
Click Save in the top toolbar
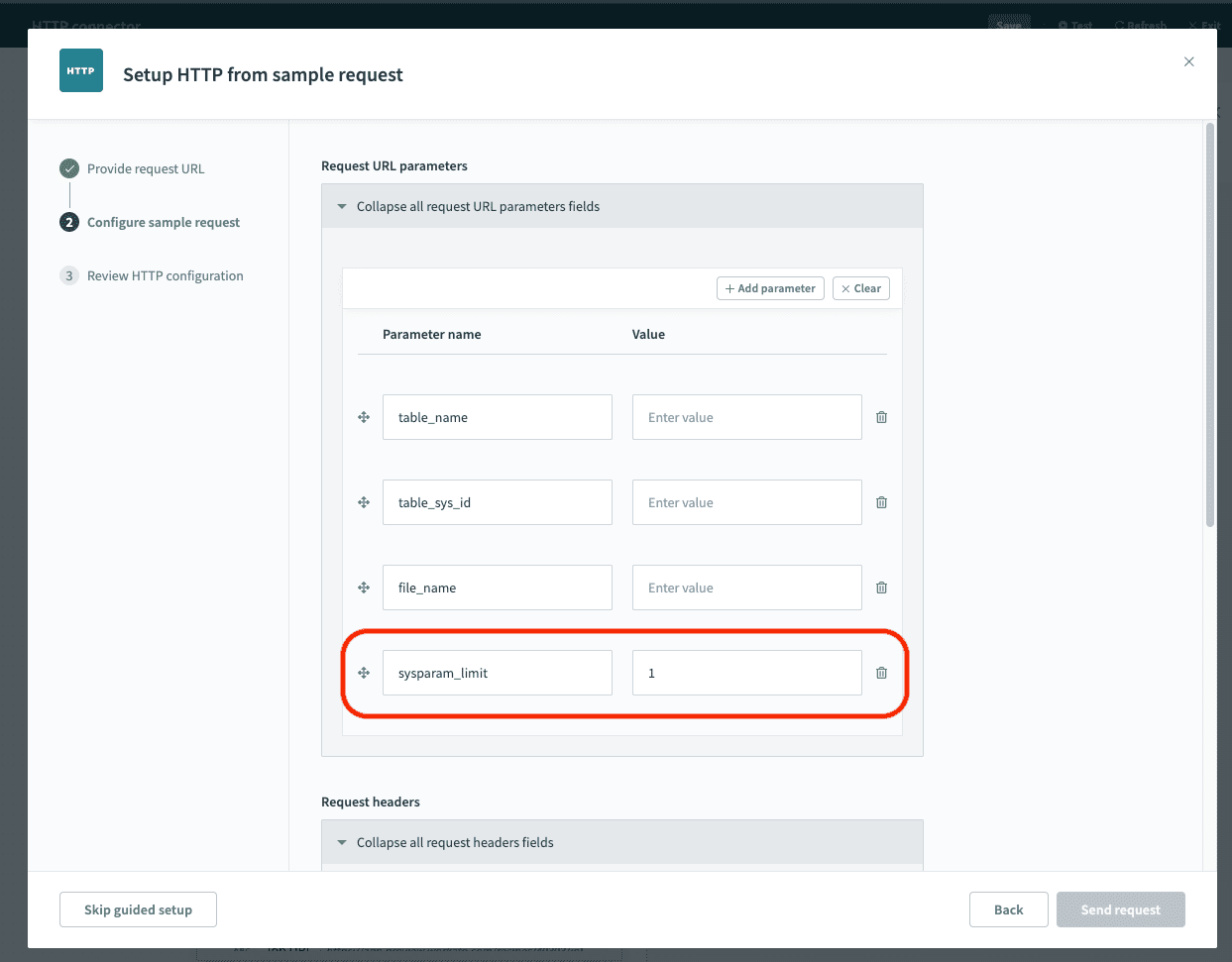click(1008, 25)
